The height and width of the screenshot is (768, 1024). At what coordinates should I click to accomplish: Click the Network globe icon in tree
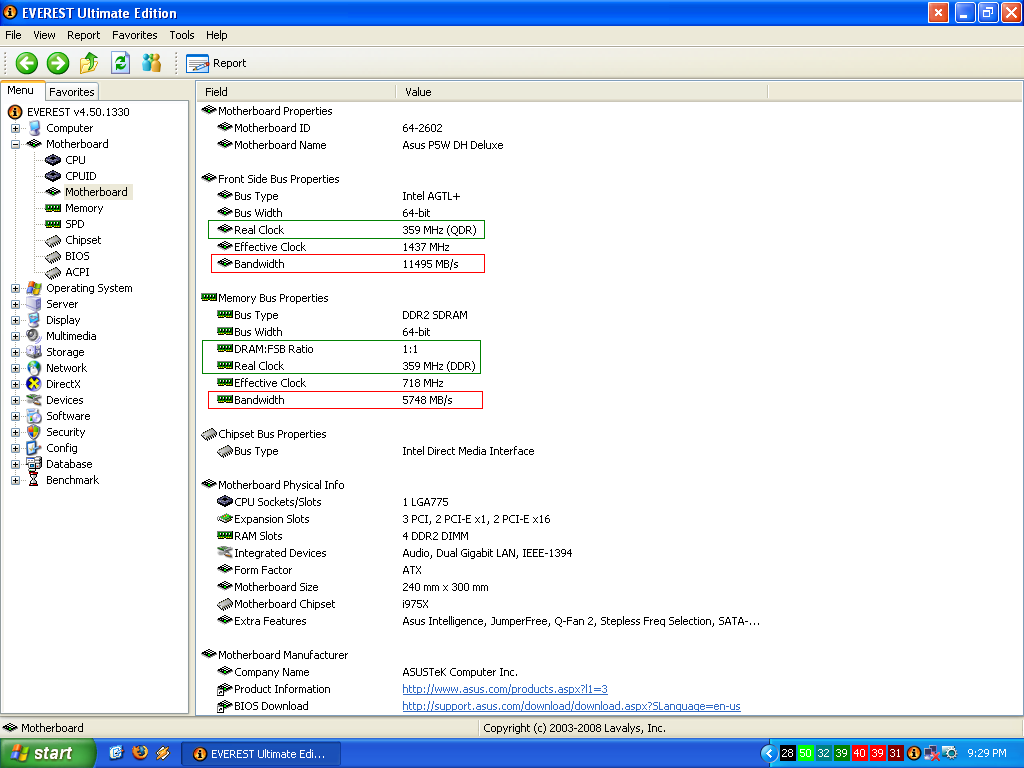tap(34, 368)
